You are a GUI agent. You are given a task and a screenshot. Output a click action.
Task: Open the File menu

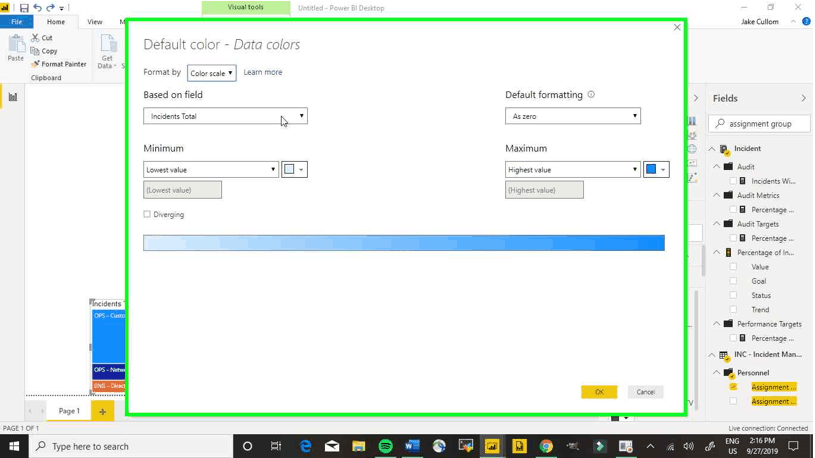(x=17, y=22)
